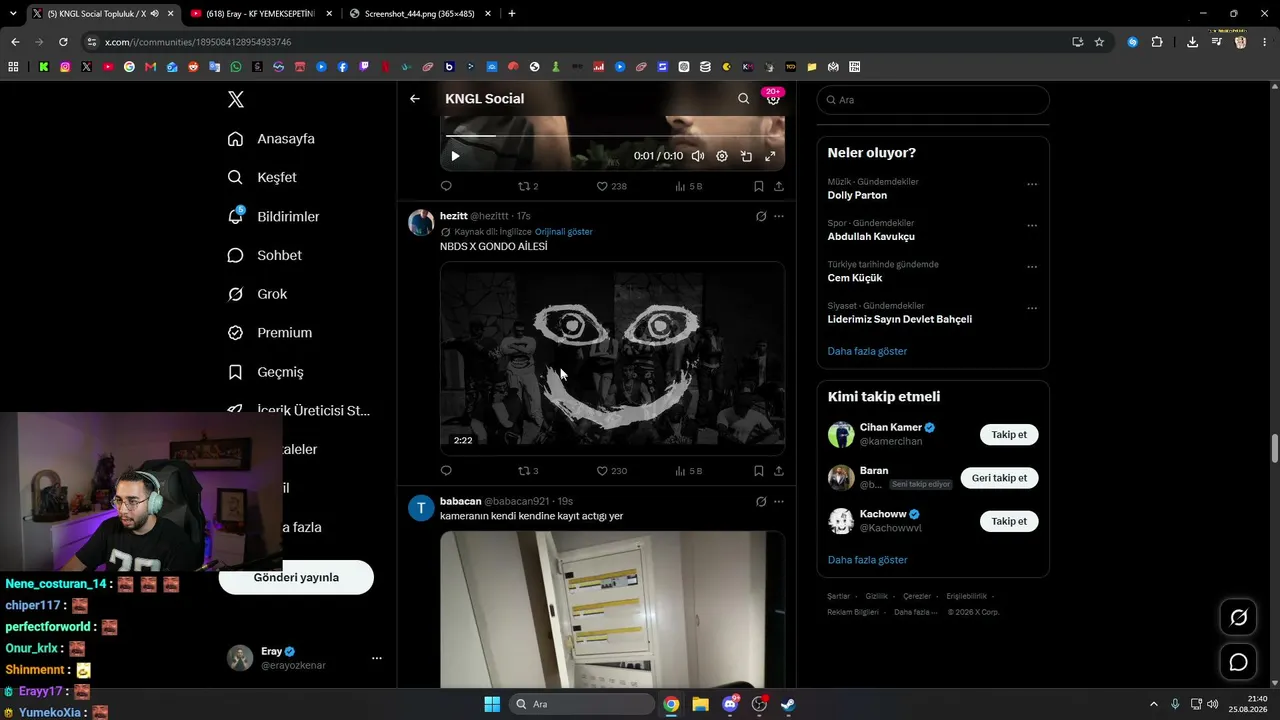Show more trends under Neler oluyor
1280x720 pixels.
tap(867, 351)
